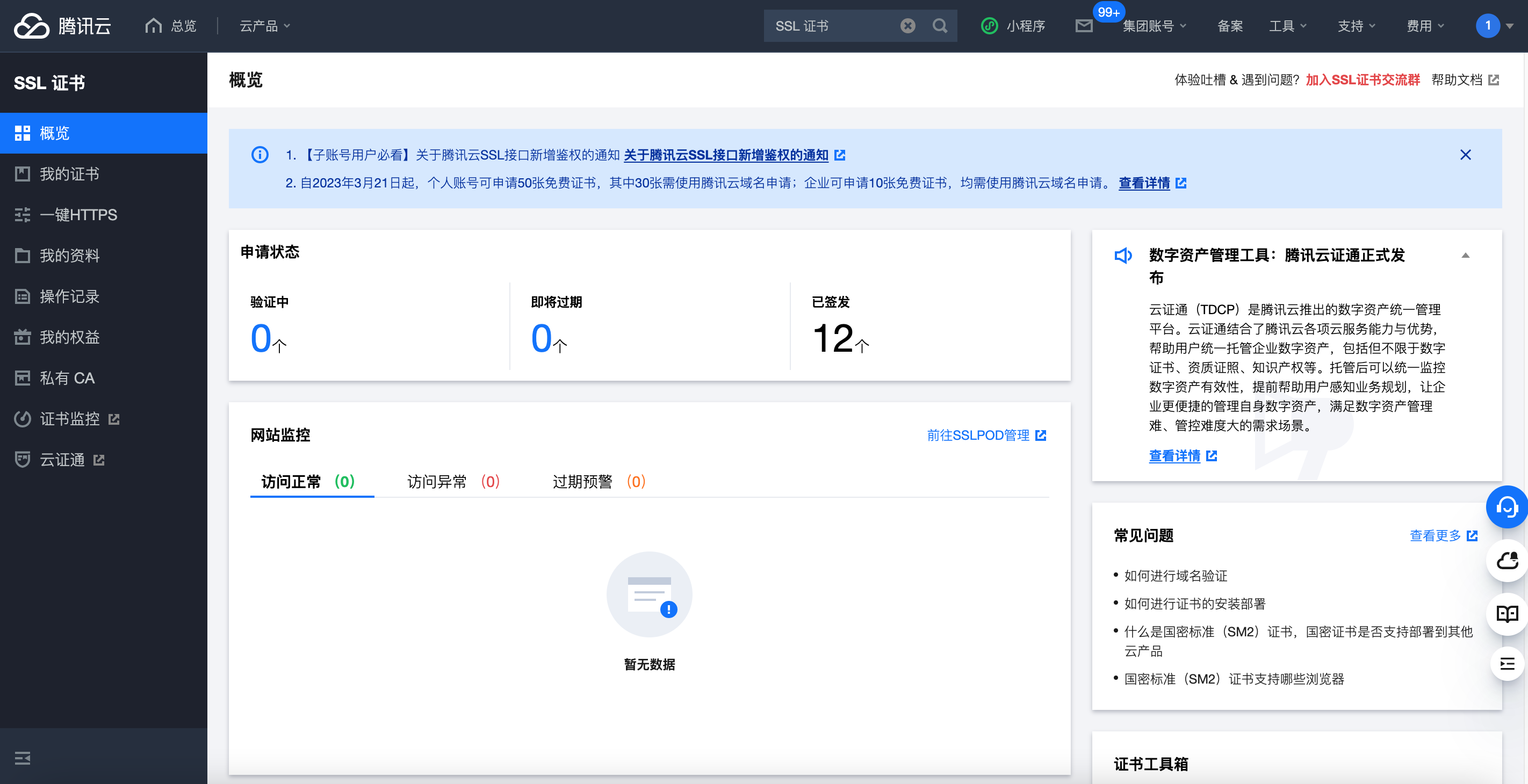1528x784 pixels.
Task: Expand the 支持 dropdown
Action: tap(1357, 25)
